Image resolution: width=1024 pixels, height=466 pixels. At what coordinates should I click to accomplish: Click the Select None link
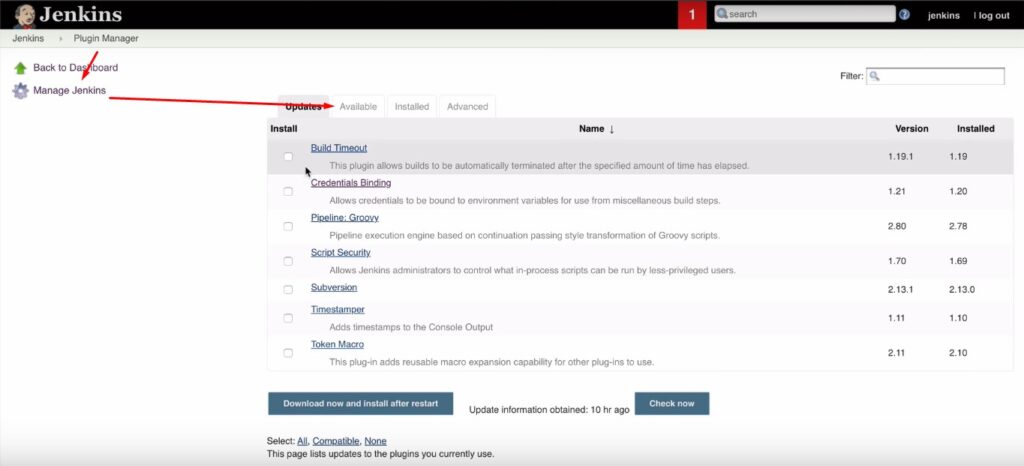(x=376, y=441)
